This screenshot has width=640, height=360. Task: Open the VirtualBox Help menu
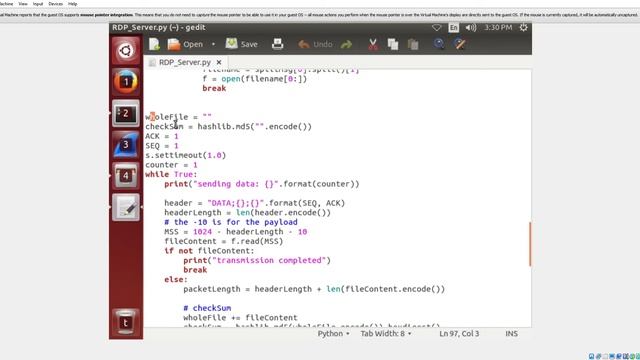tap(73, 4)
